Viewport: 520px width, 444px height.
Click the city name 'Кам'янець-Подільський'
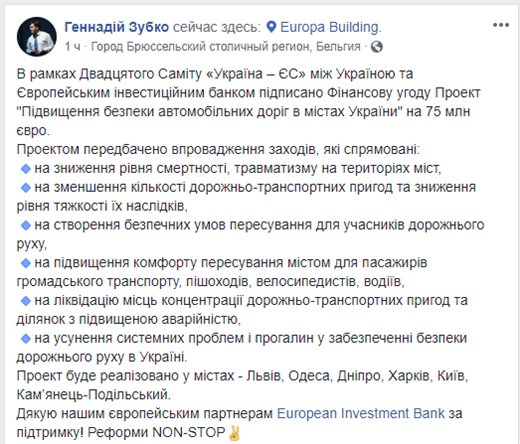pos(93,395)
